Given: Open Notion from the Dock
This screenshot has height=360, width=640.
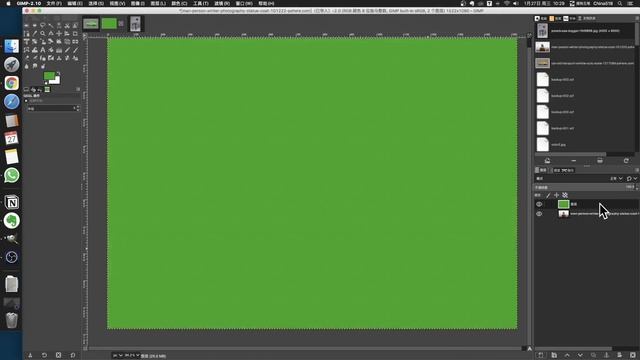Looking at the screenshot, I should click(x=11, y=202).
